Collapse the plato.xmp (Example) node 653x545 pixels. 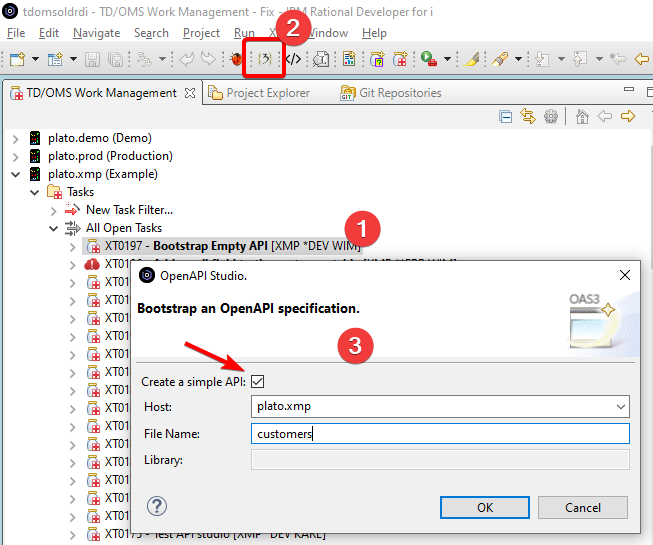(x=15, y=174)
